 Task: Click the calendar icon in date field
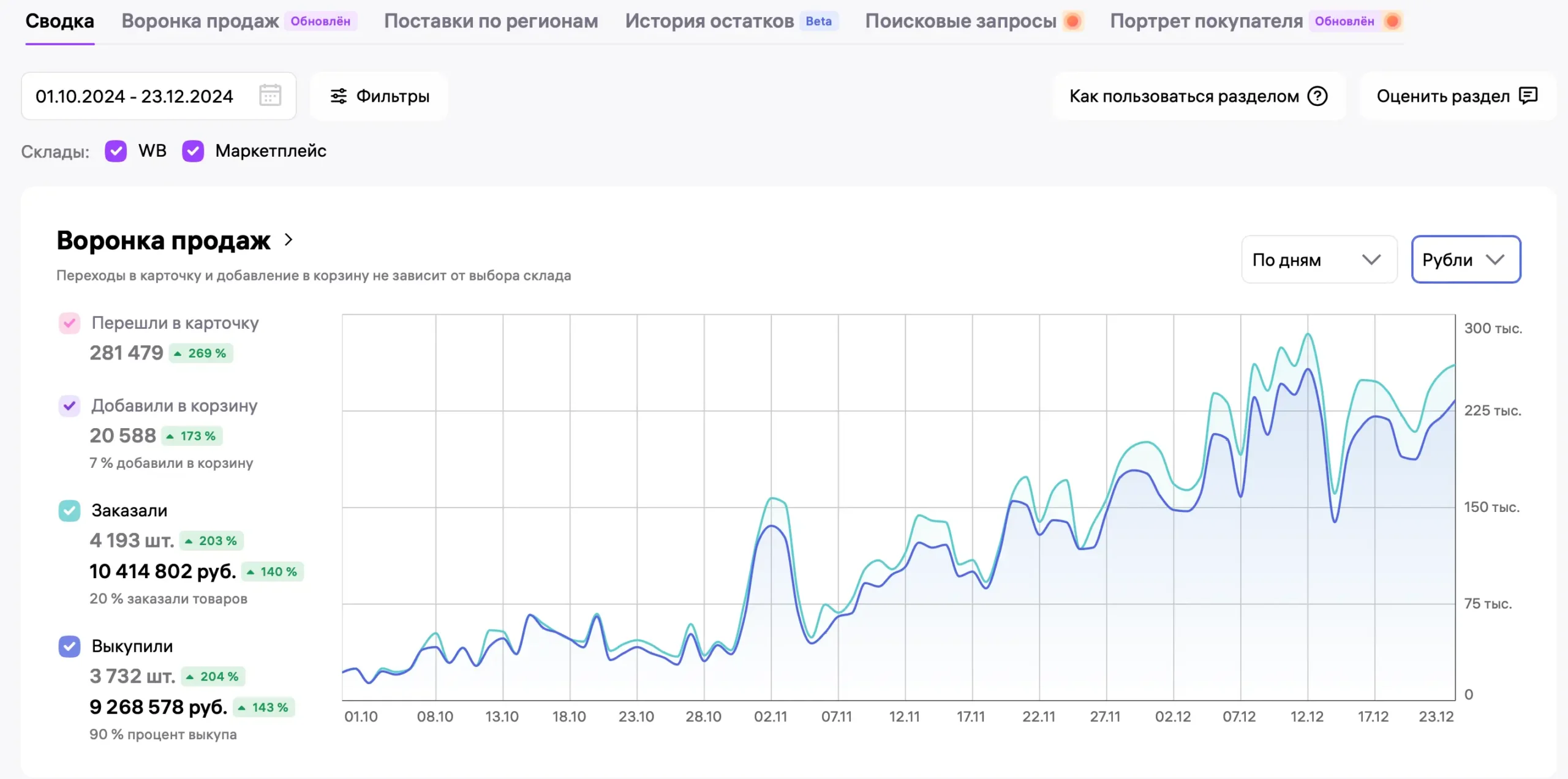pos(269,96)
